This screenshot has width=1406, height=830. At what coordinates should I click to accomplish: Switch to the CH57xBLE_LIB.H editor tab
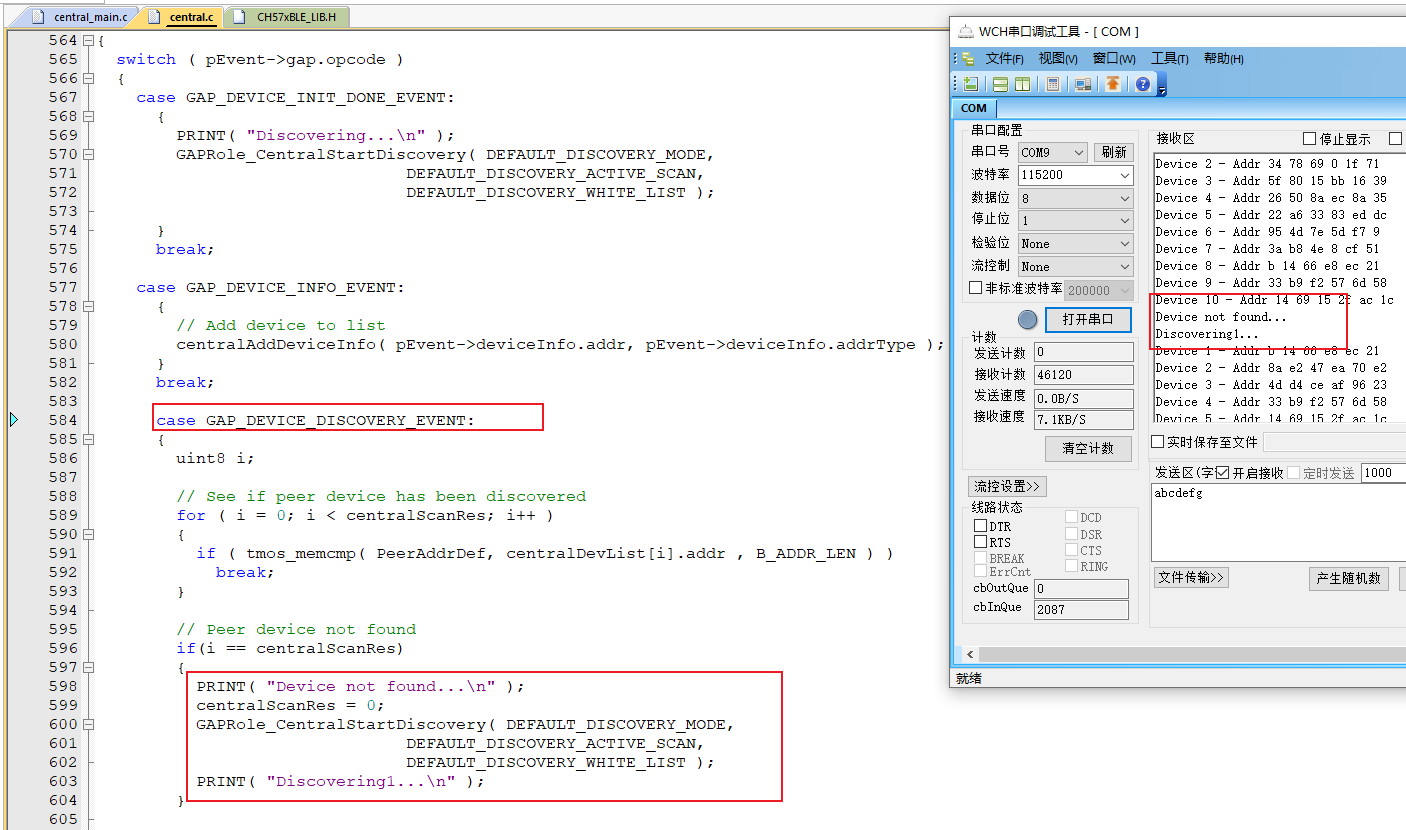point(288,17)
